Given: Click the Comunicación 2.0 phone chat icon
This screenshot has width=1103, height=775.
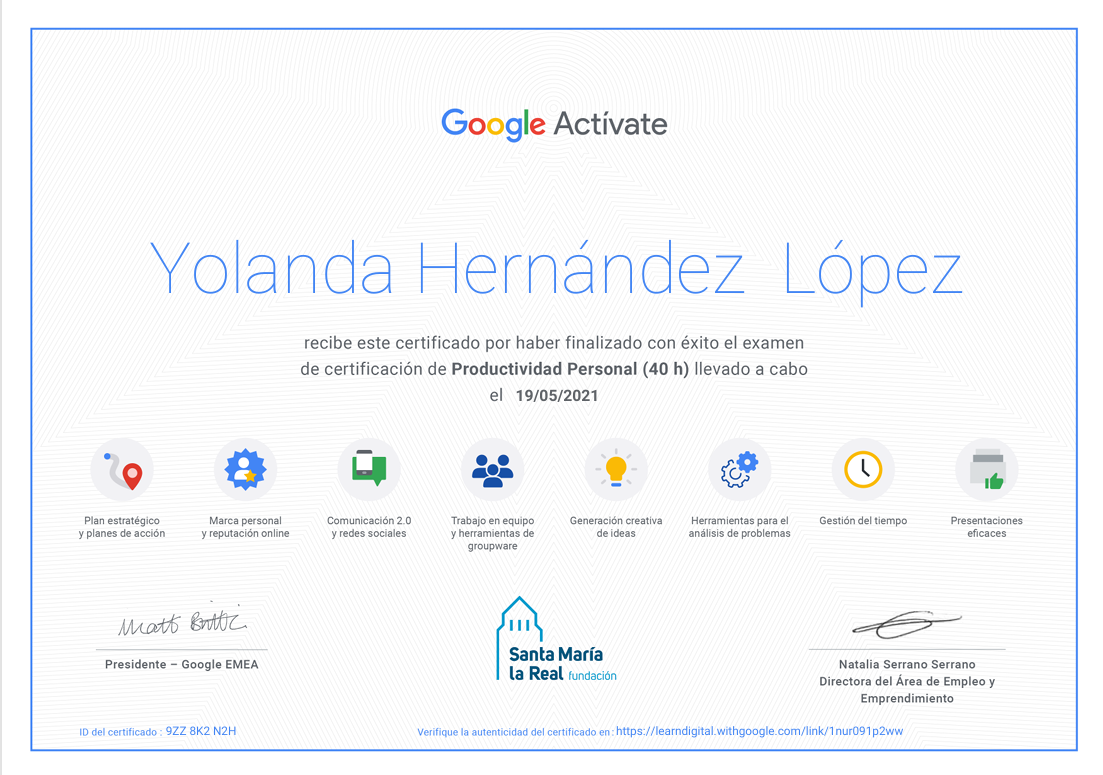Looking at the screenshot, I should pos(369,470).
